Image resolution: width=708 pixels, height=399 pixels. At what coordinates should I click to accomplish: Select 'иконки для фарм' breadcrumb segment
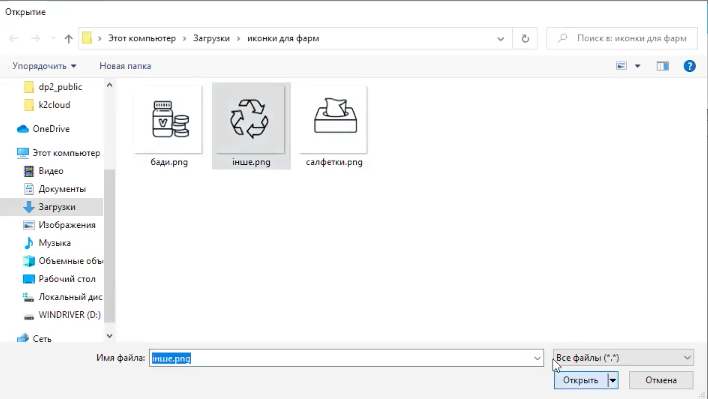pos(283,38)
